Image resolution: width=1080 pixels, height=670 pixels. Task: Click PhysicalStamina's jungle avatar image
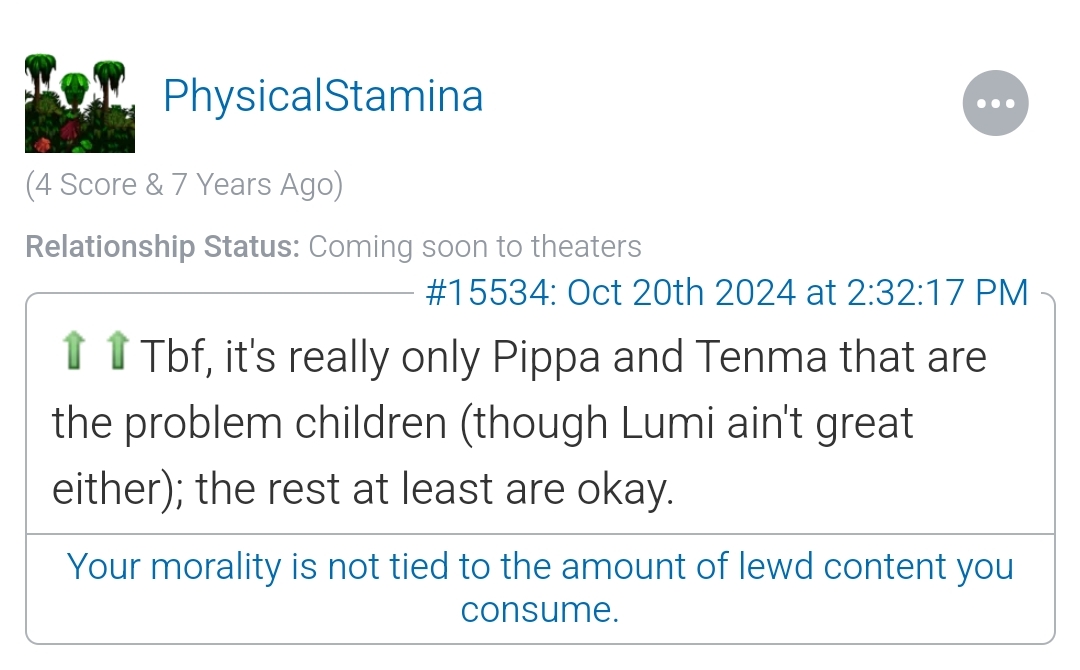tap(80, 103)
